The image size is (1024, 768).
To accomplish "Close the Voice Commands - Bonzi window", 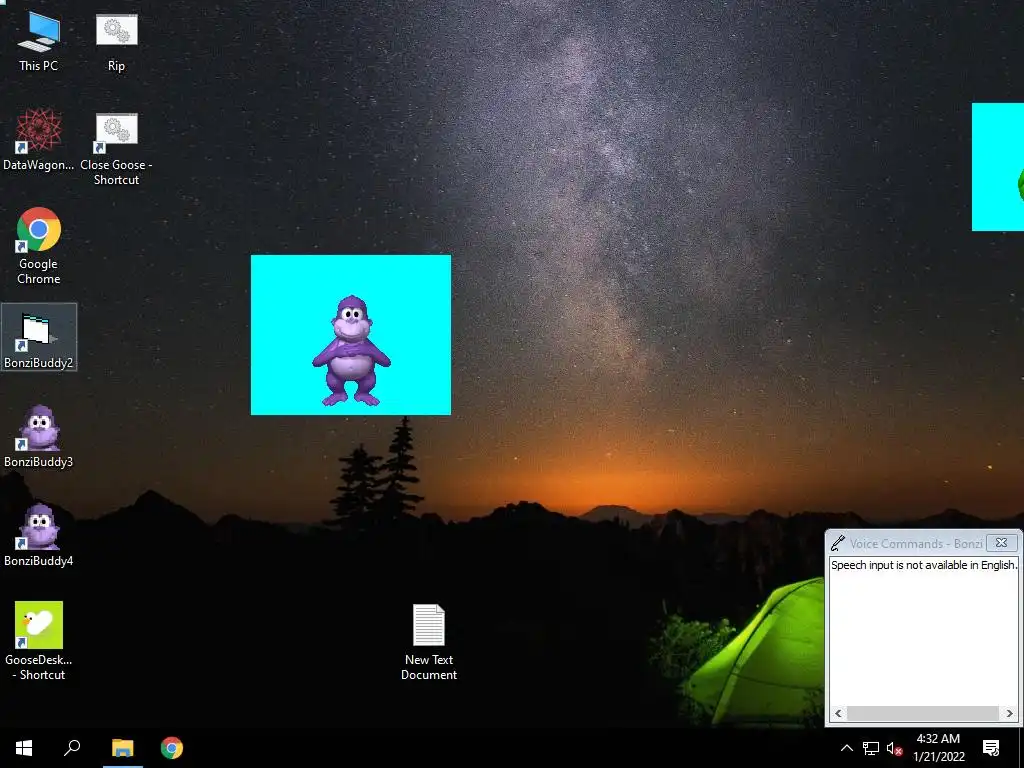I will pos(1001,543).
